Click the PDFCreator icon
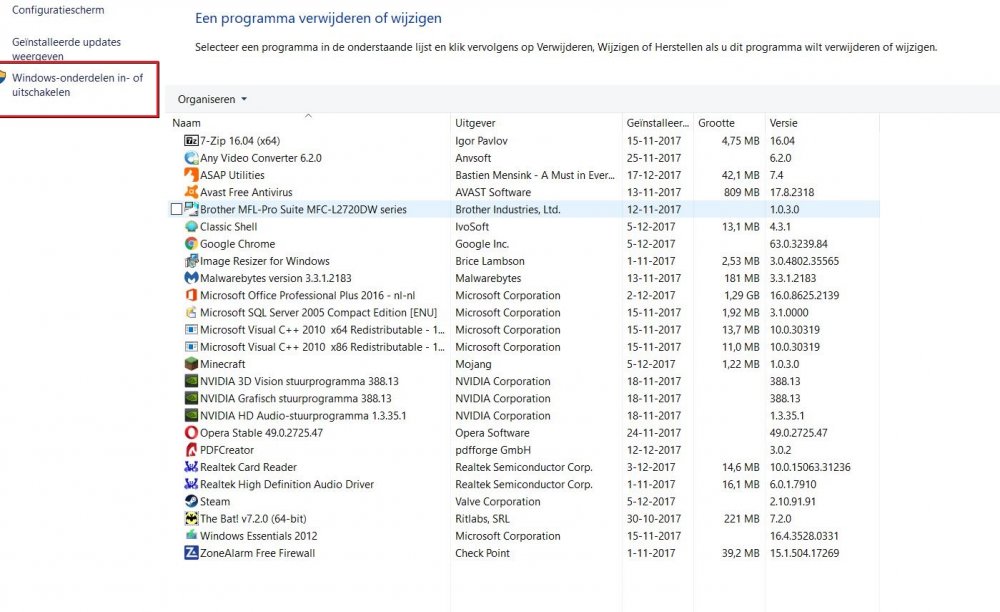 click(191, 450)
